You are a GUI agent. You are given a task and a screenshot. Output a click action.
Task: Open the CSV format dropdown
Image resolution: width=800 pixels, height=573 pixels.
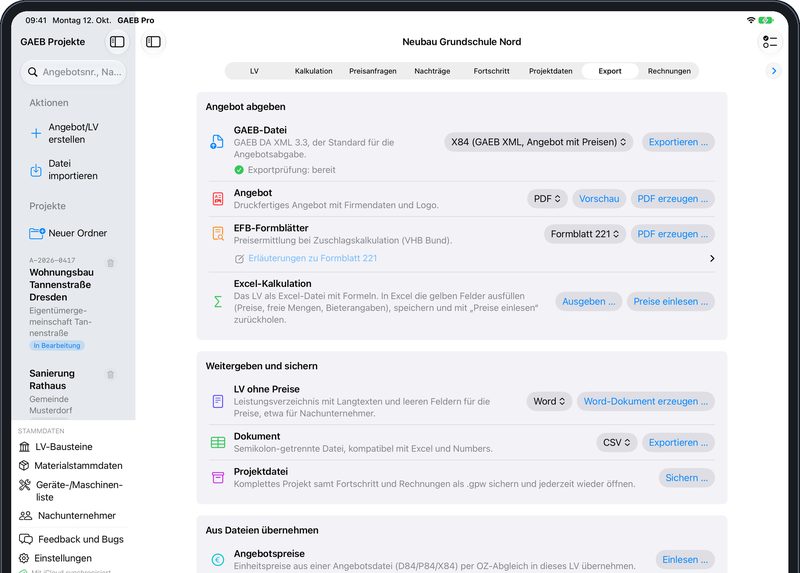(616, 442)
